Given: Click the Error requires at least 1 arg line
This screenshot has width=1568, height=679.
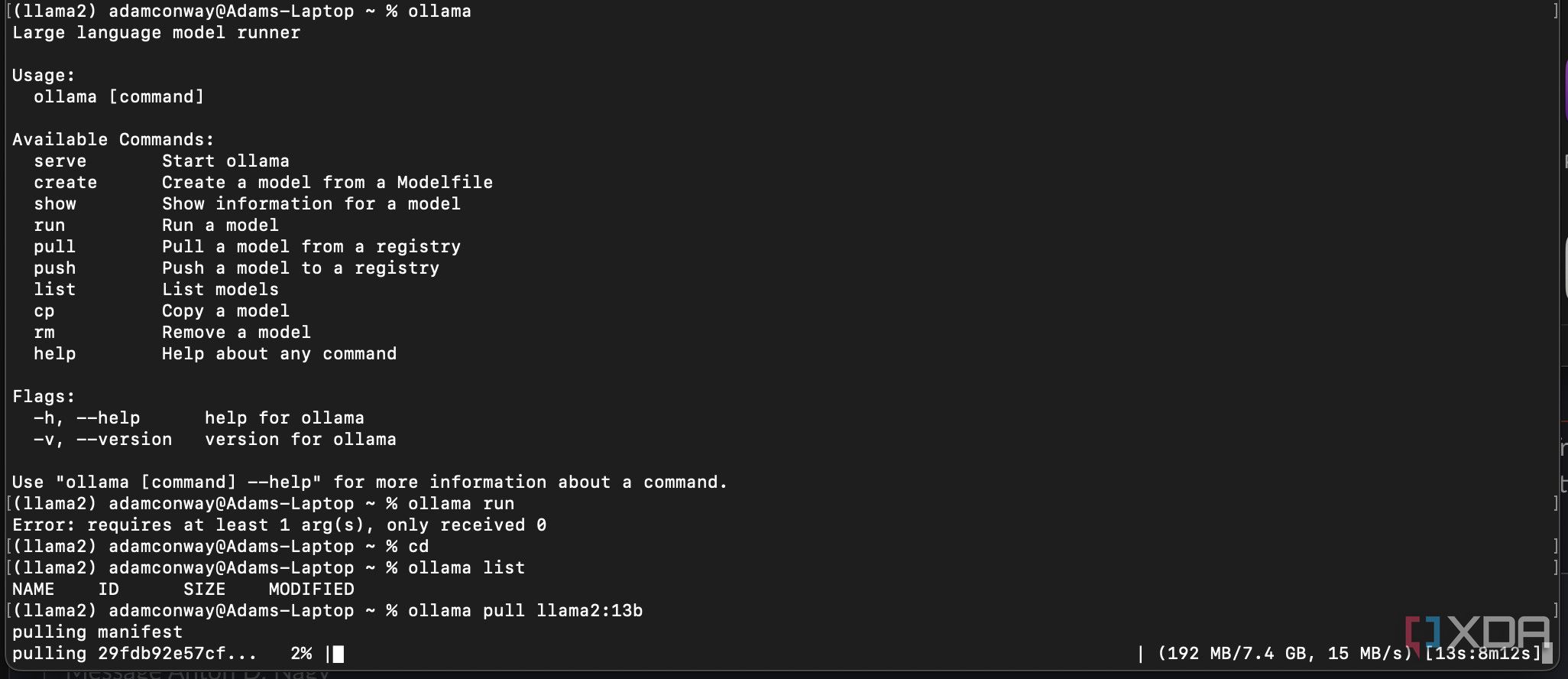Looking at the screenshot, I should coord(279,525).
